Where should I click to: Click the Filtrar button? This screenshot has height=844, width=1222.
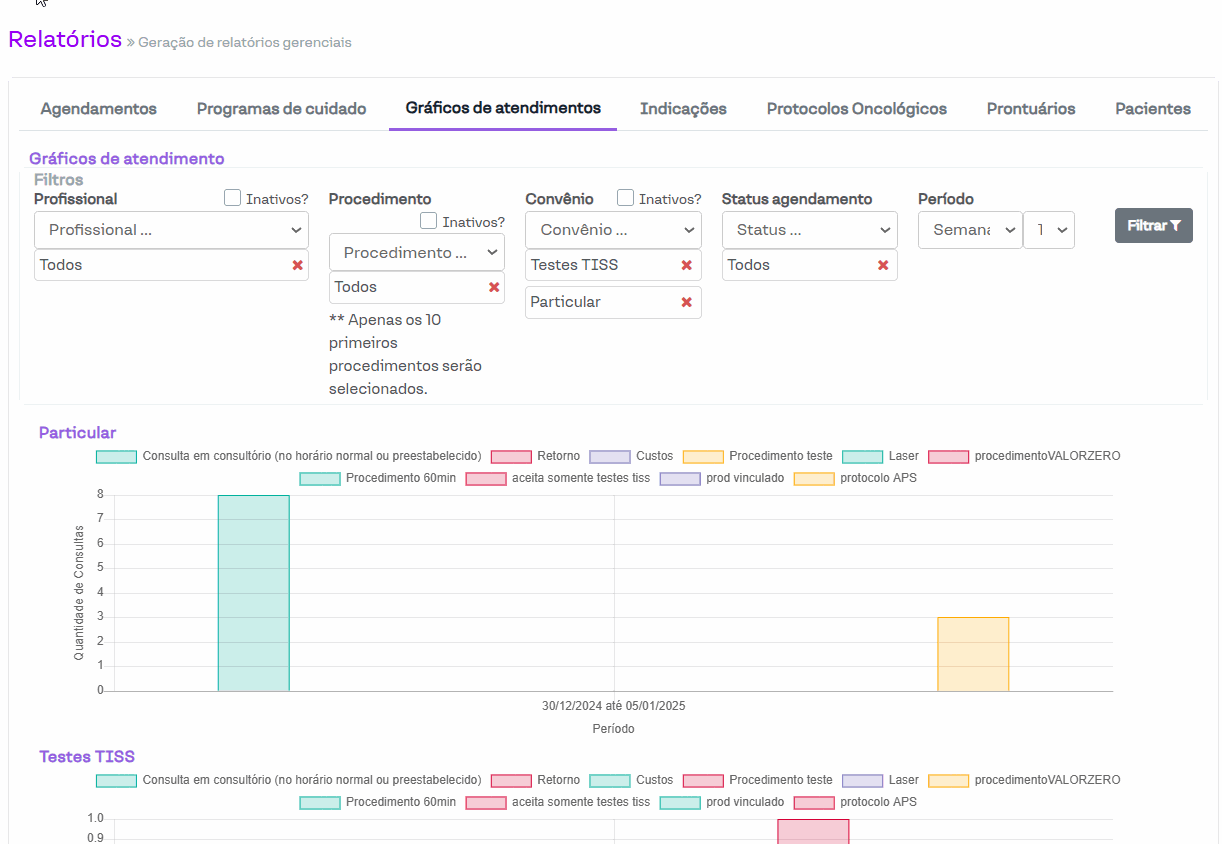pos(1153,226)
